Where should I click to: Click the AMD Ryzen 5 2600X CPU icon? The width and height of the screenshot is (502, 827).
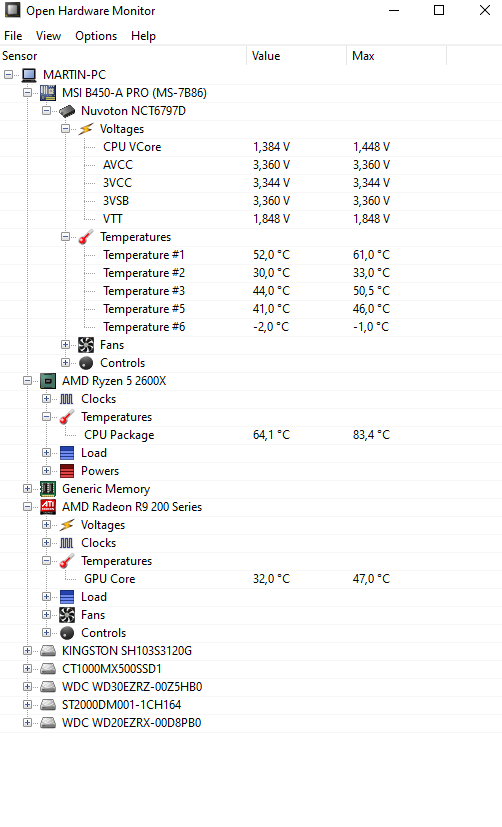pyautogui.click(x=47, y=381)
